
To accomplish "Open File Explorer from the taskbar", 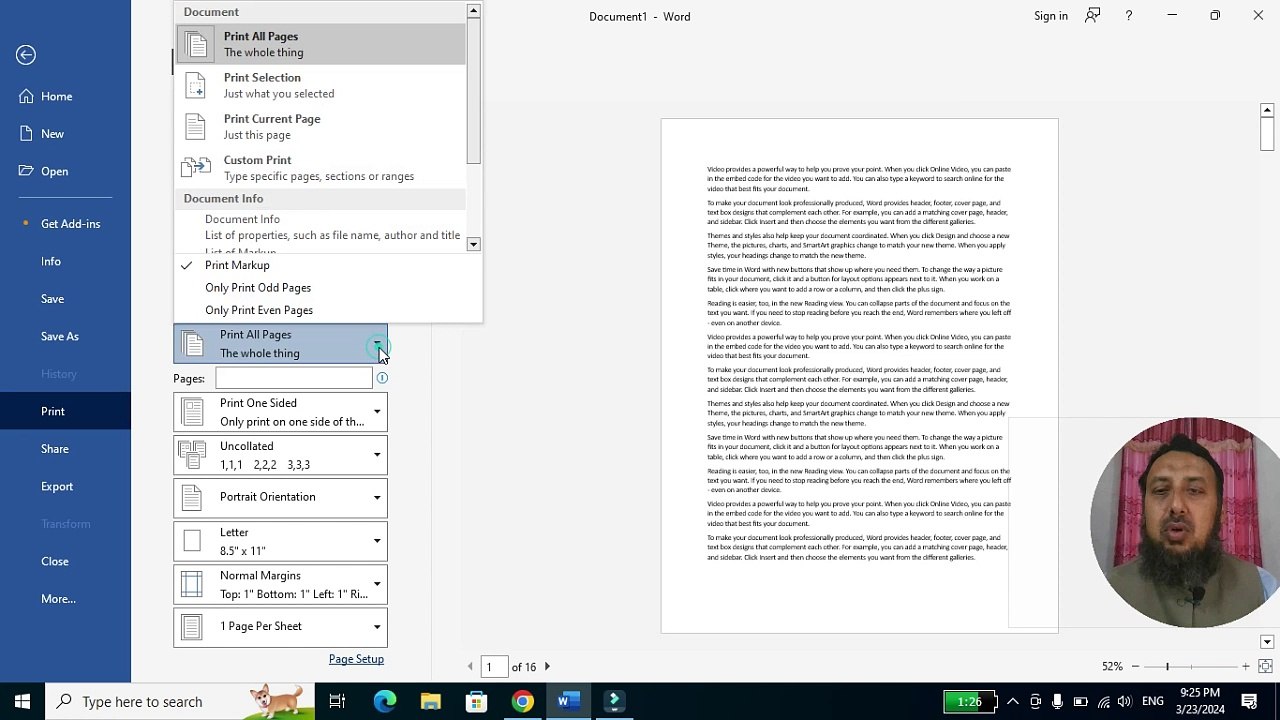I will coord(431,701).
